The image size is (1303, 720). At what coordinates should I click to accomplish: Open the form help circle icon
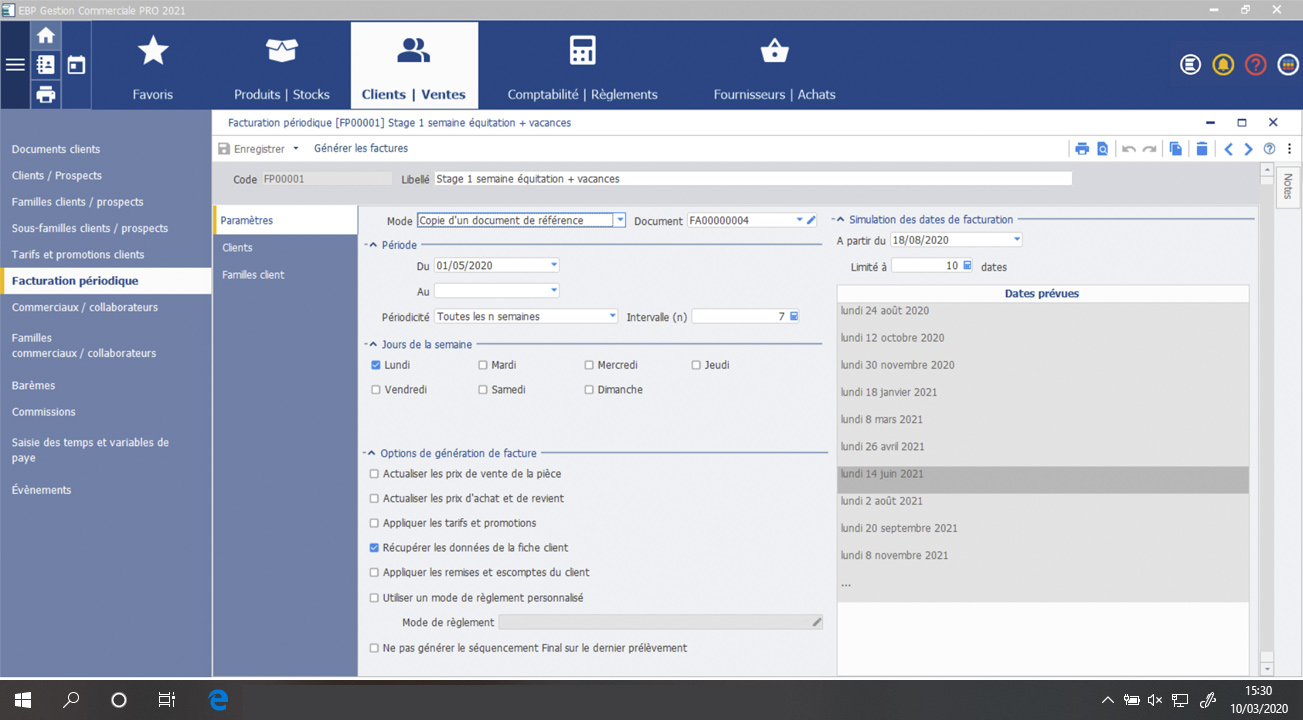[1269, 149]
